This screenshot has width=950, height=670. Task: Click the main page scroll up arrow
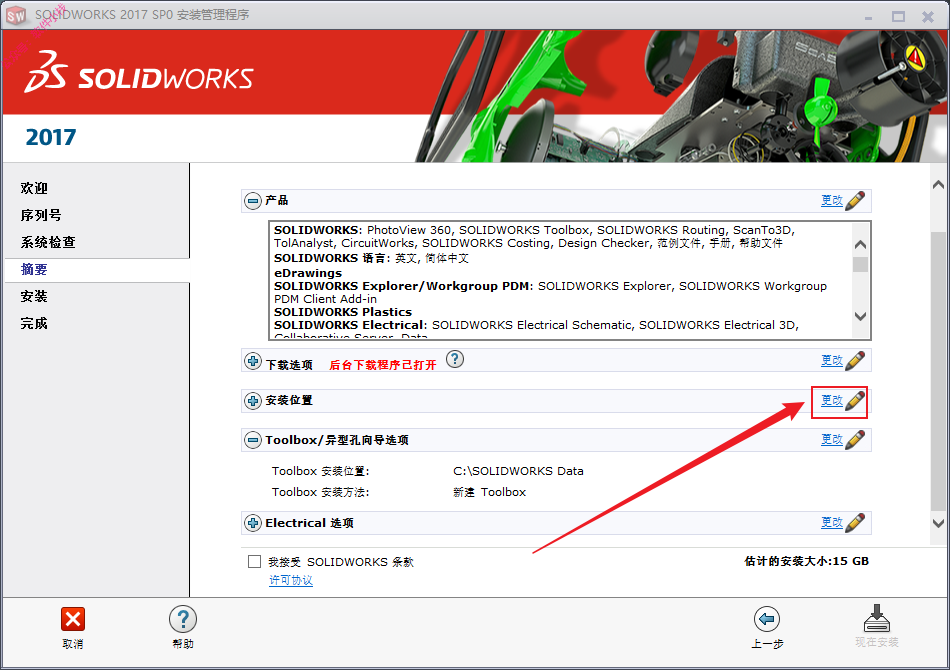[x=938, y=185]
